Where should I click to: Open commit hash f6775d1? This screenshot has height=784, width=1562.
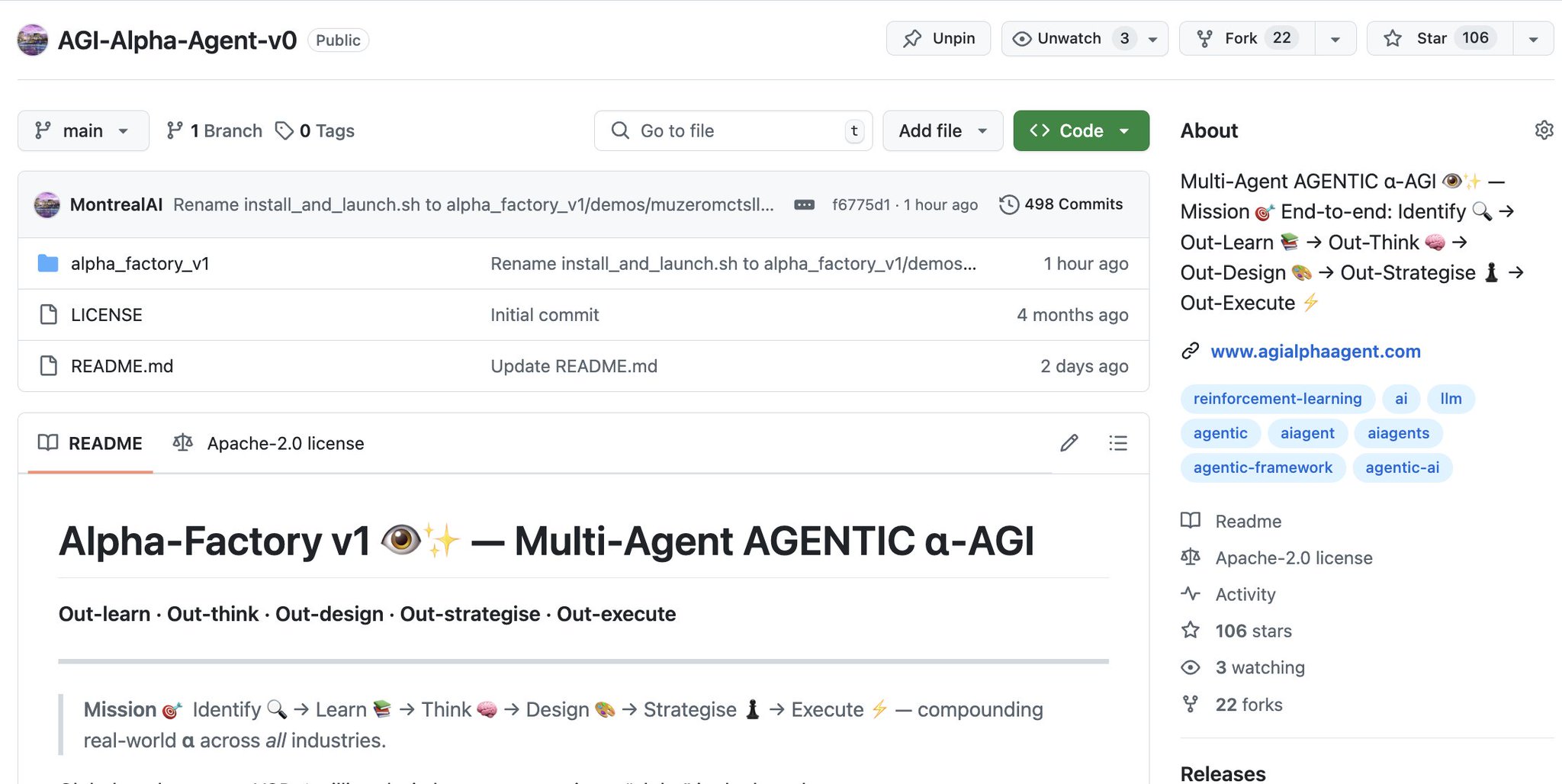[x=861, y=204]
